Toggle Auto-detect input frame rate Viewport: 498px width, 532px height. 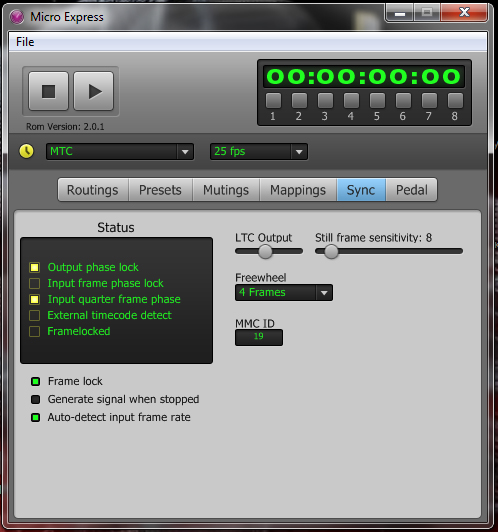point(35,417)
